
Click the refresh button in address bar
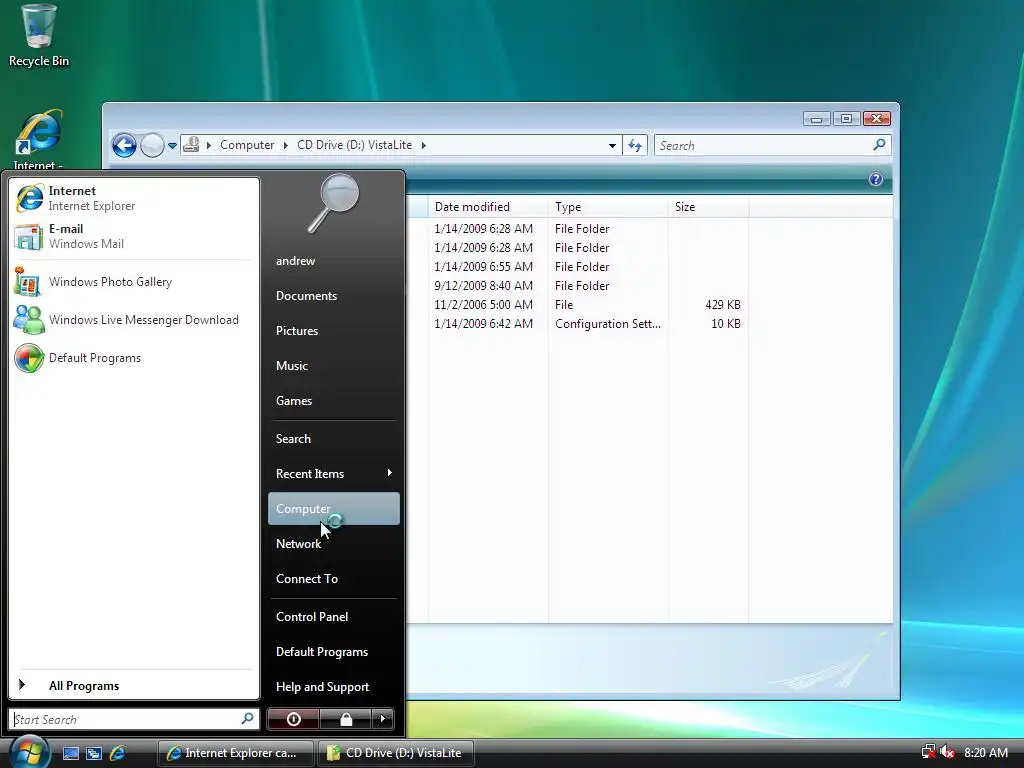pos(635,145)
